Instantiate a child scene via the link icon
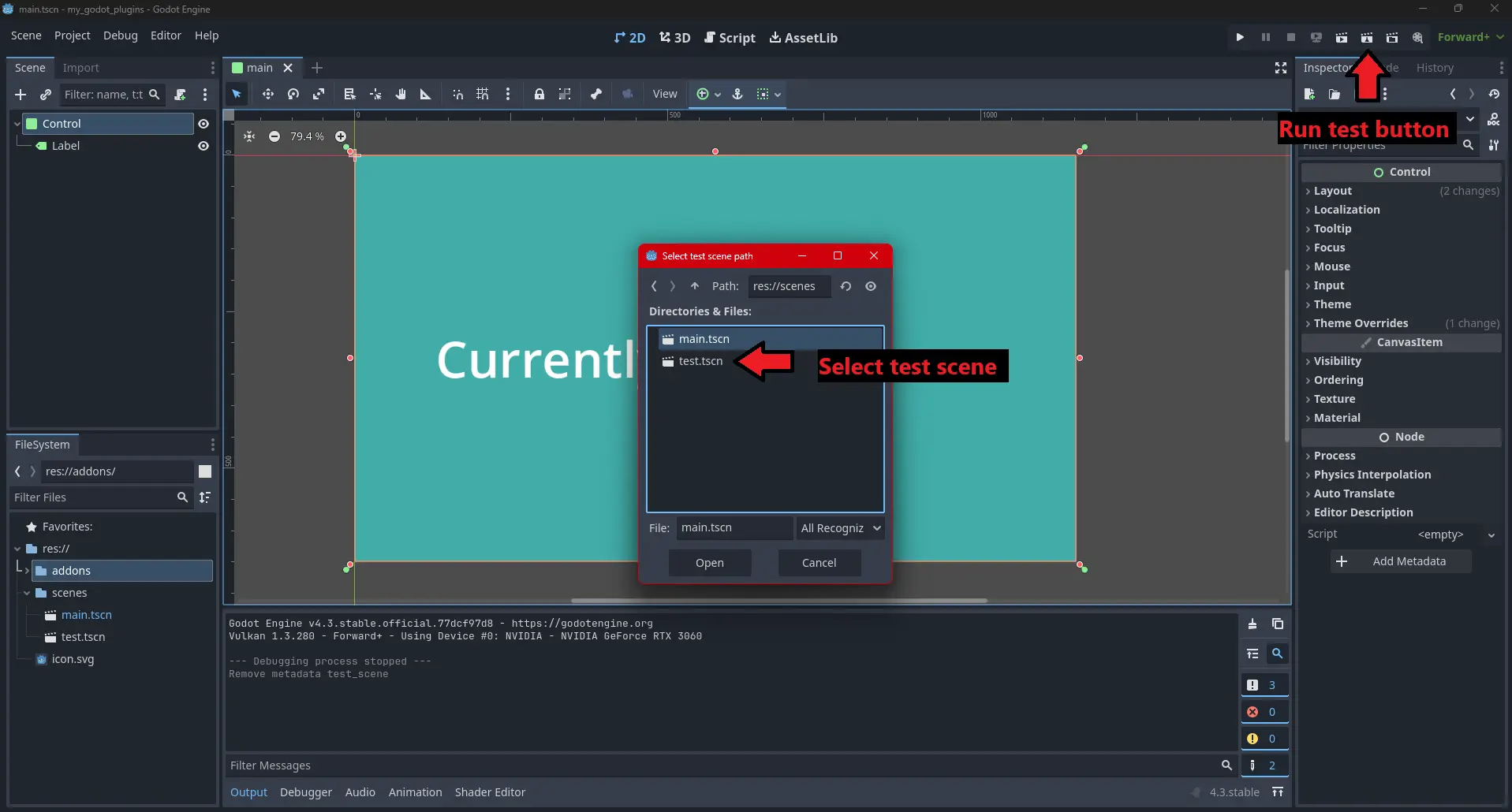This screenshot has width=1512, height=812. [46, 95]
